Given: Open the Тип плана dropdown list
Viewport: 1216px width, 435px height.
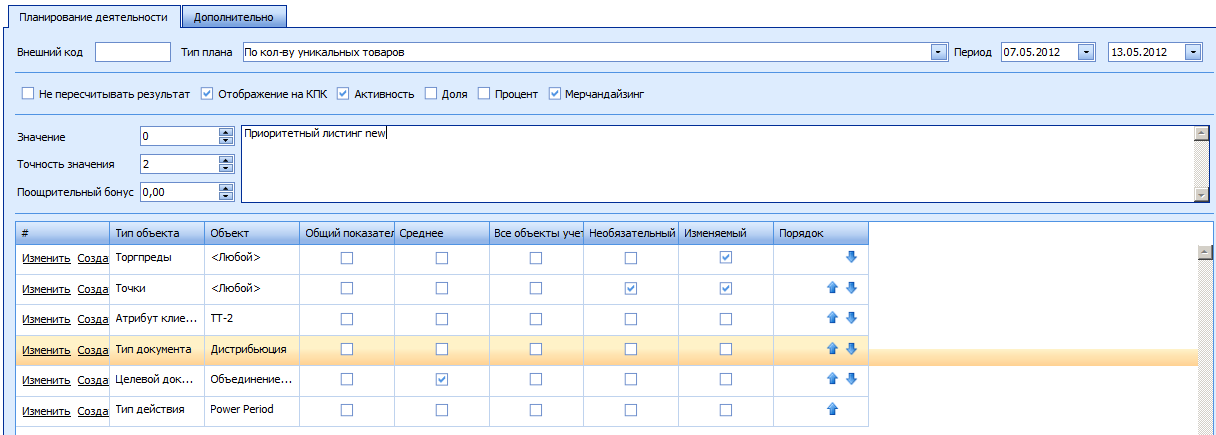Looking at the screenshot, I should pyautogui.click(x=938, y=52).
